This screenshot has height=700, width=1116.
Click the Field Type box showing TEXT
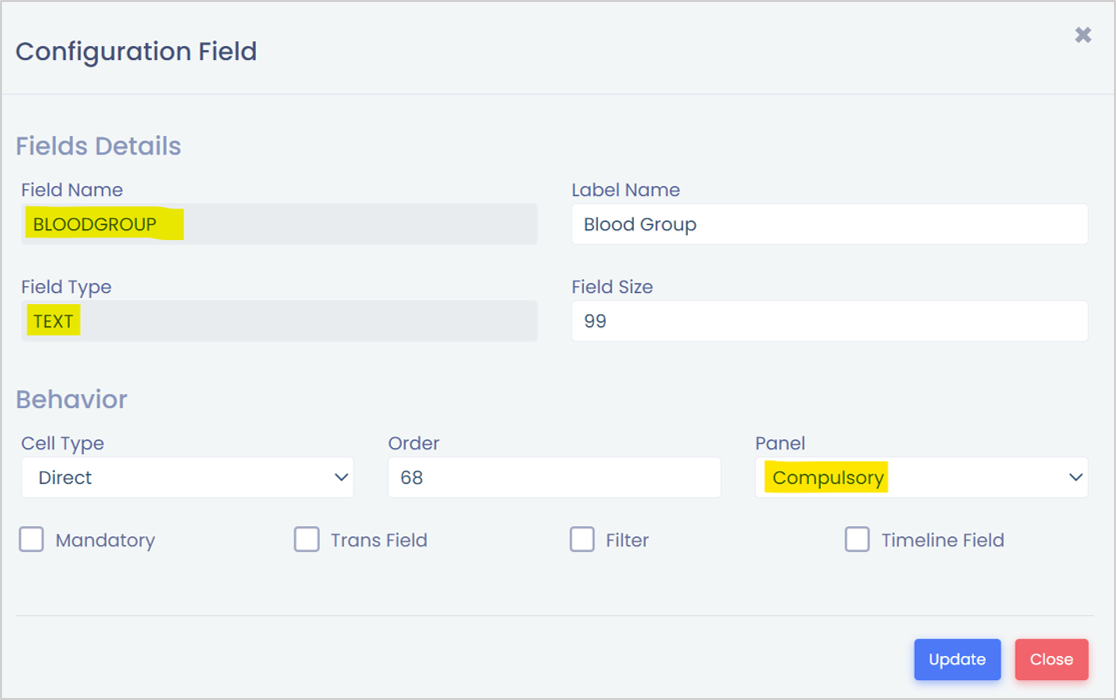click(279, 321)
